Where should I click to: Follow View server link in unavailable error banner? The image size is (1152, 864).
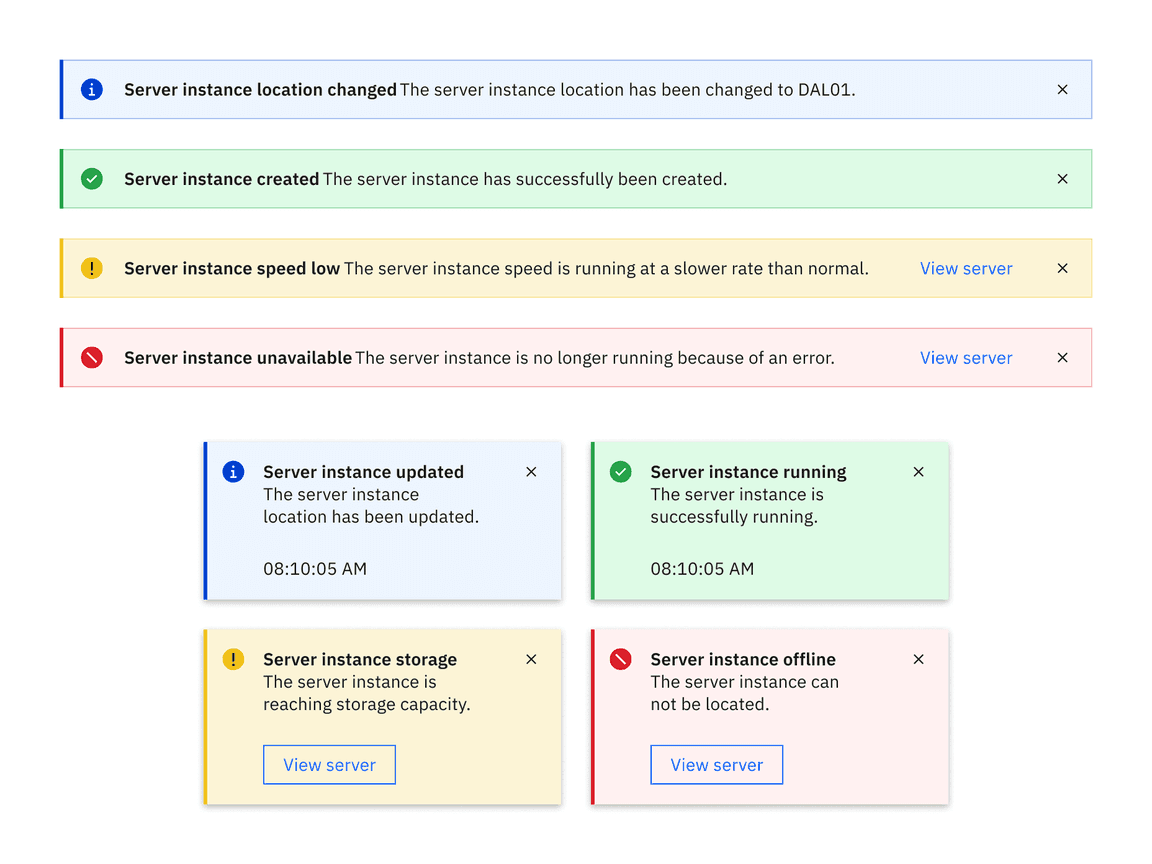pyautogui.click(x=966, y=358)
